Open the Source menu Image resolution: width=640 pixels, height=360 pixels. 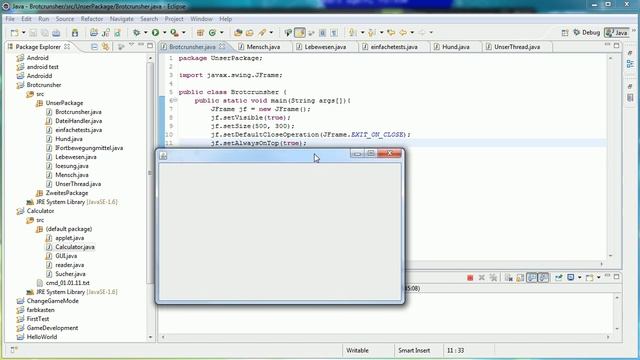point(65,19)
